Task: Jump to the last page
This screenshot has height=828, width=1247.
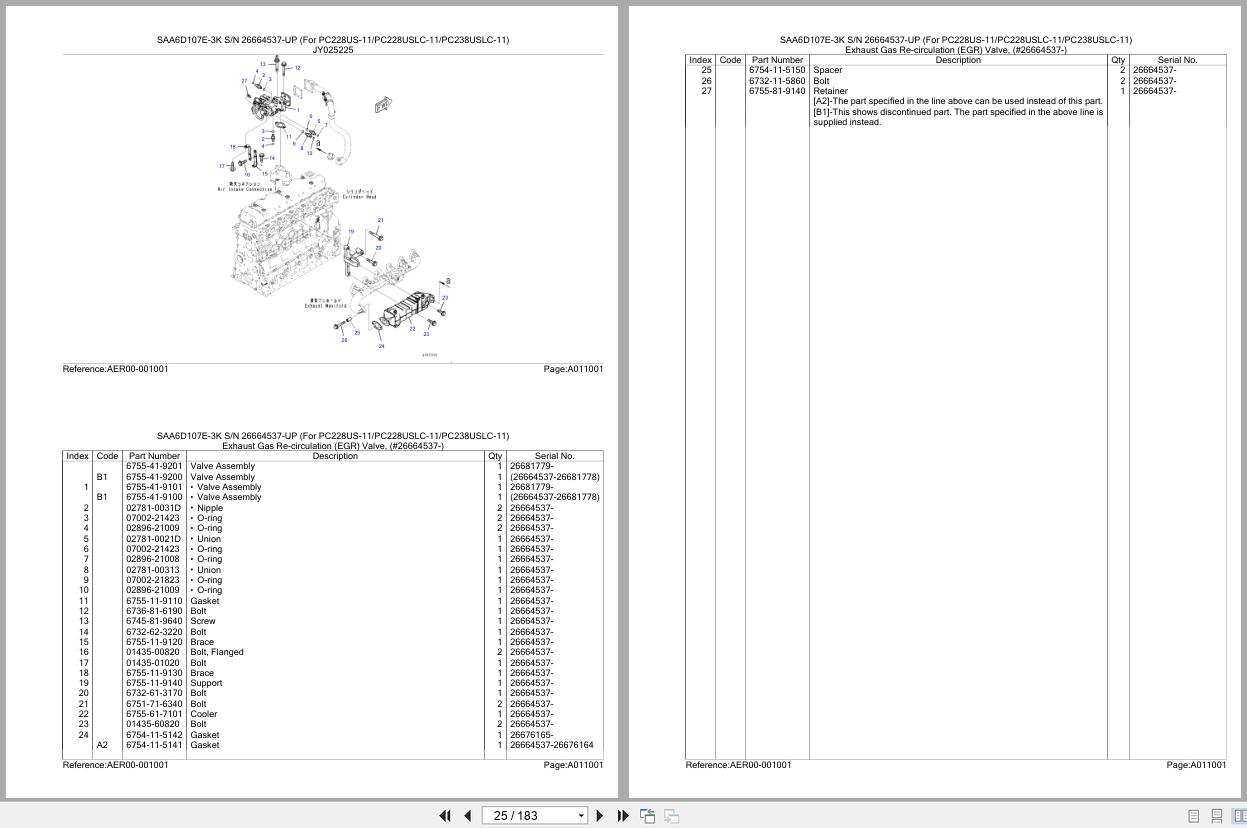Action: (x=623, y=816)
